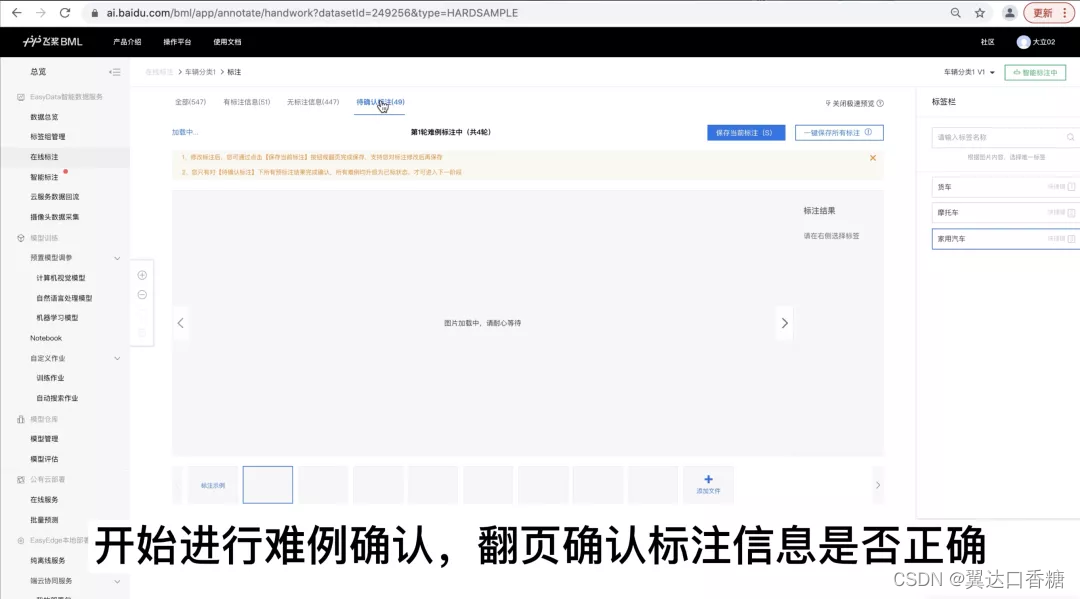Zoom in on the annotation canvas
This screenshot has height=599, width=1080.
142,274
